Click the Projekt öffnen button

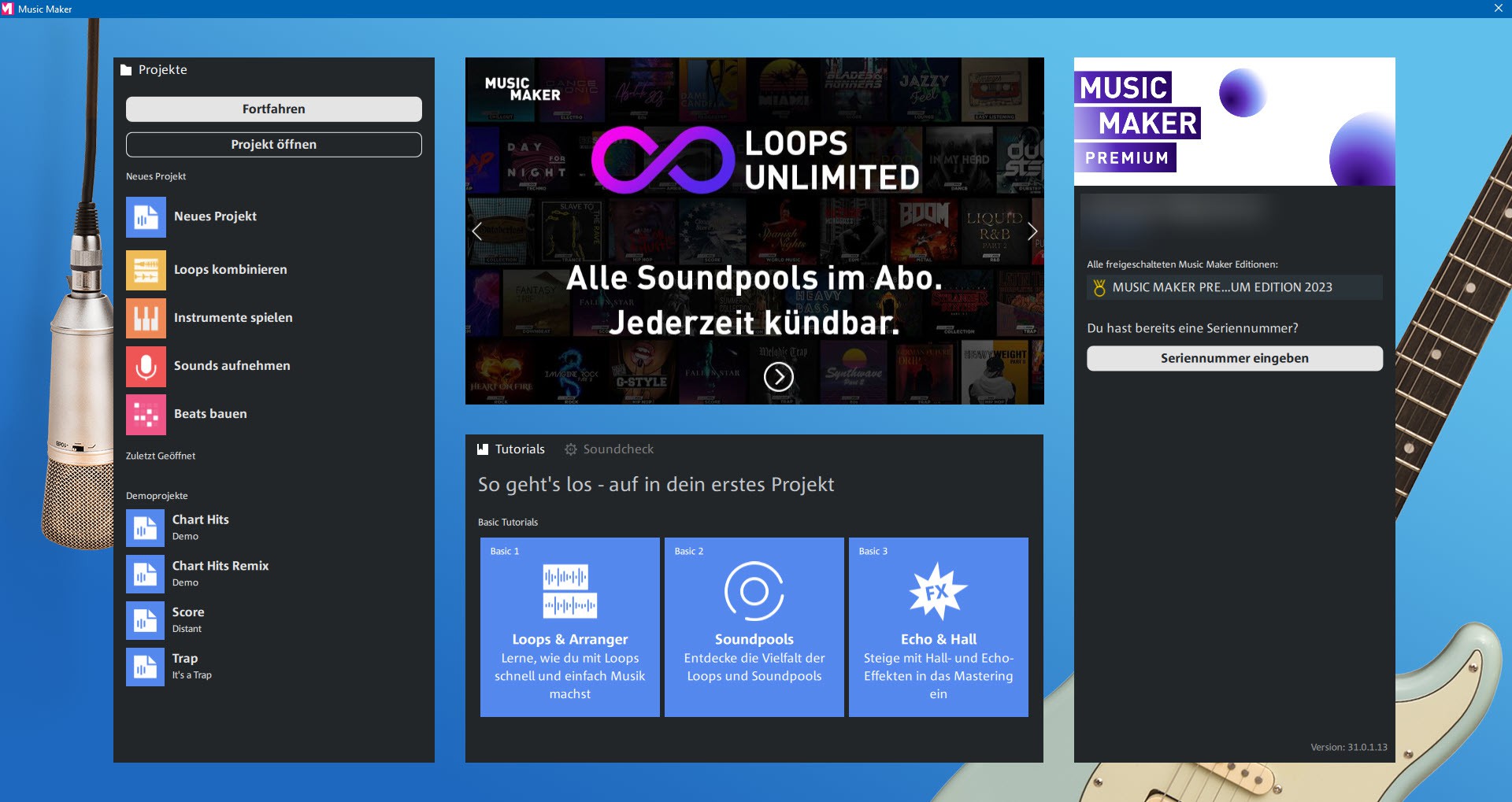coord(274,145)
